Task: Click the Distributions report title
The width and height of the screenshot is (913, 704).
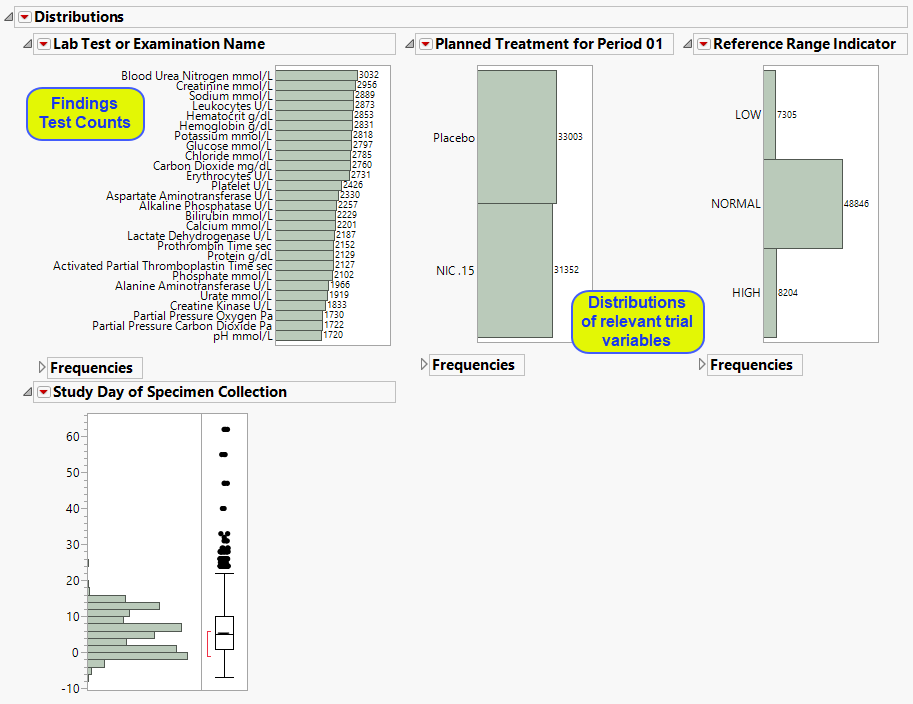Action: pyautogui.click(x=79, y=17)
